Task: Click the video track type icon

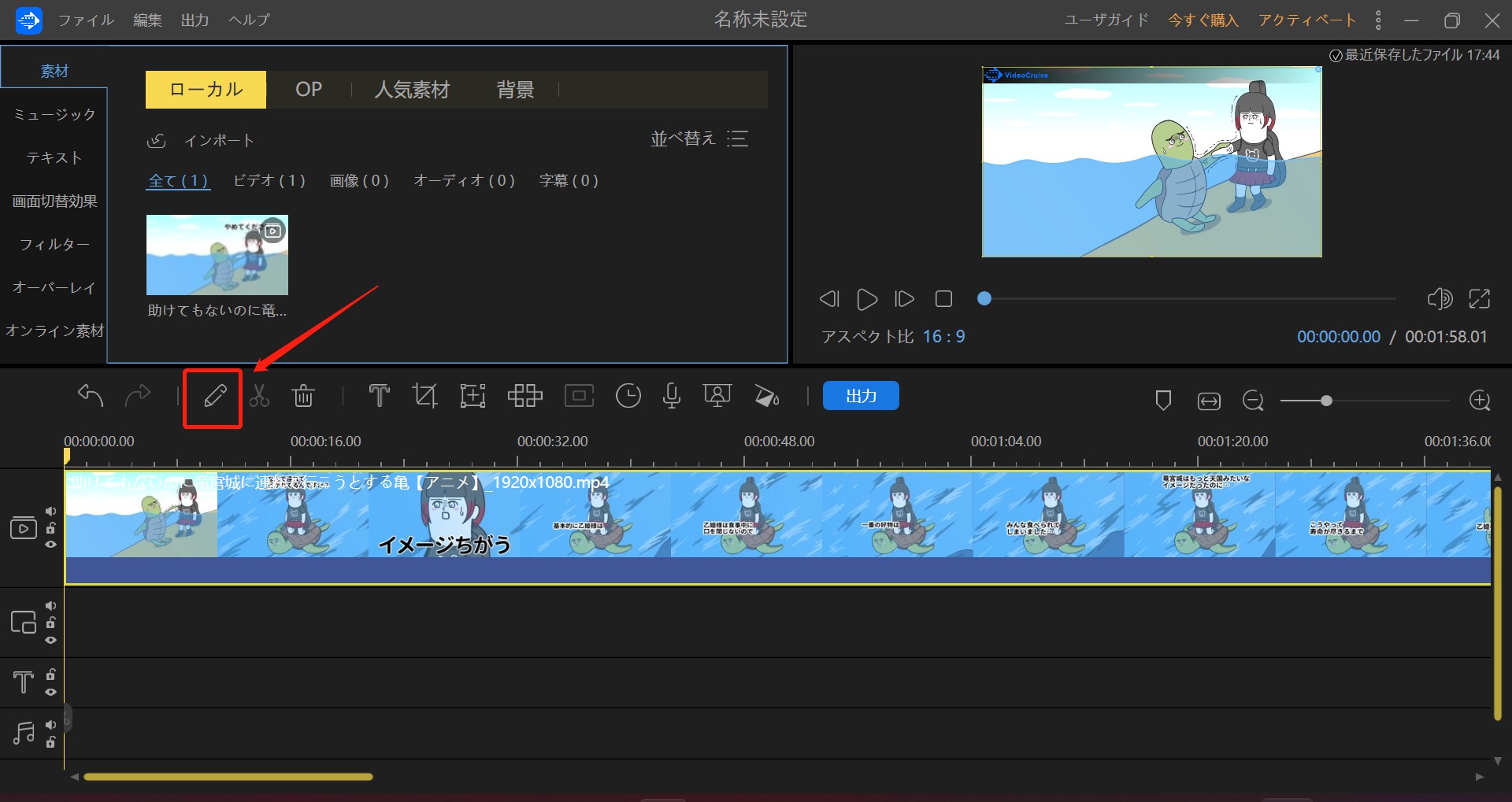Action: point(24,527)
